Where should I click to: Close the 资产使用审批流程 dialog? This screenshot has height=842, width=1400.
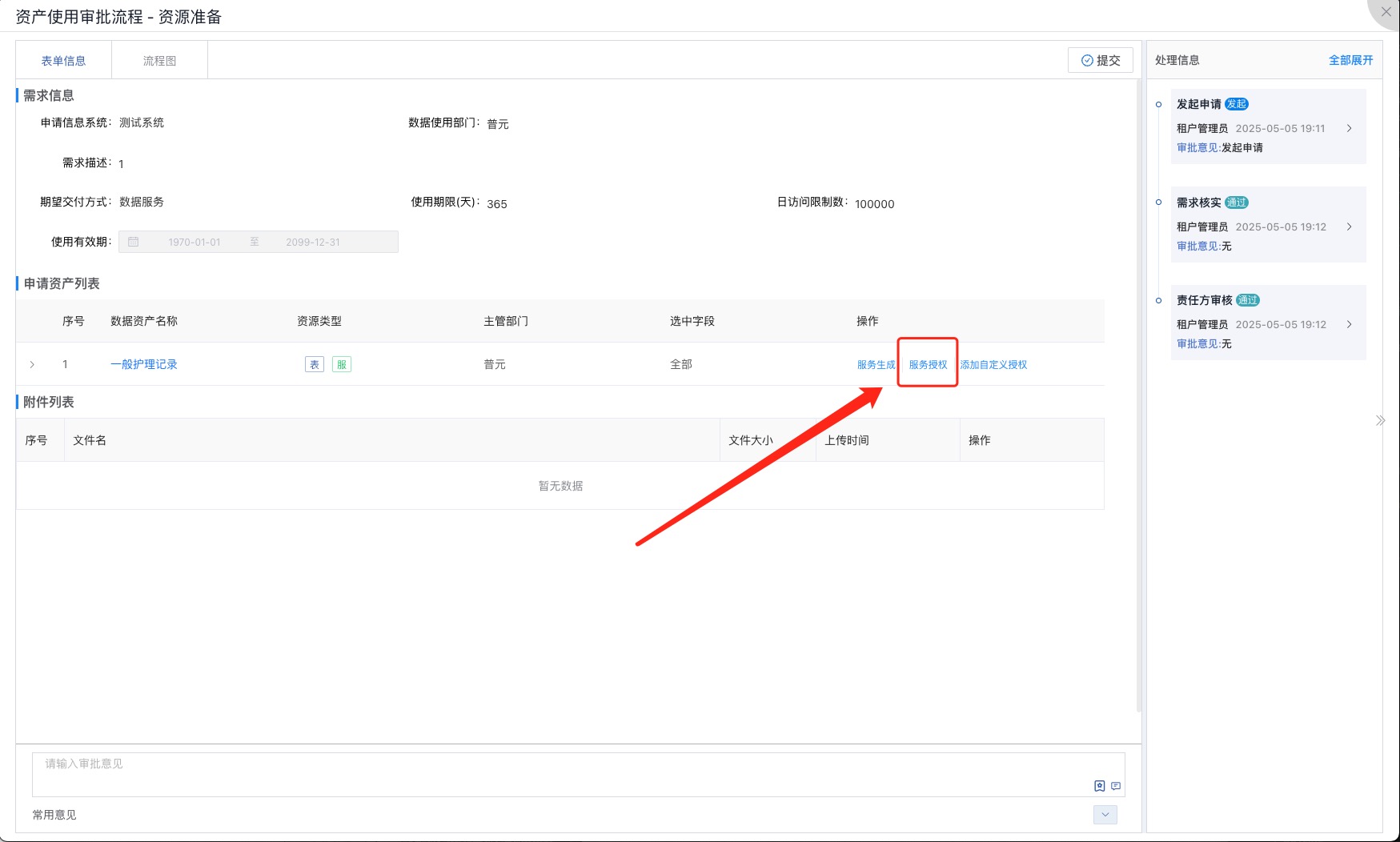coord(1386,12)
